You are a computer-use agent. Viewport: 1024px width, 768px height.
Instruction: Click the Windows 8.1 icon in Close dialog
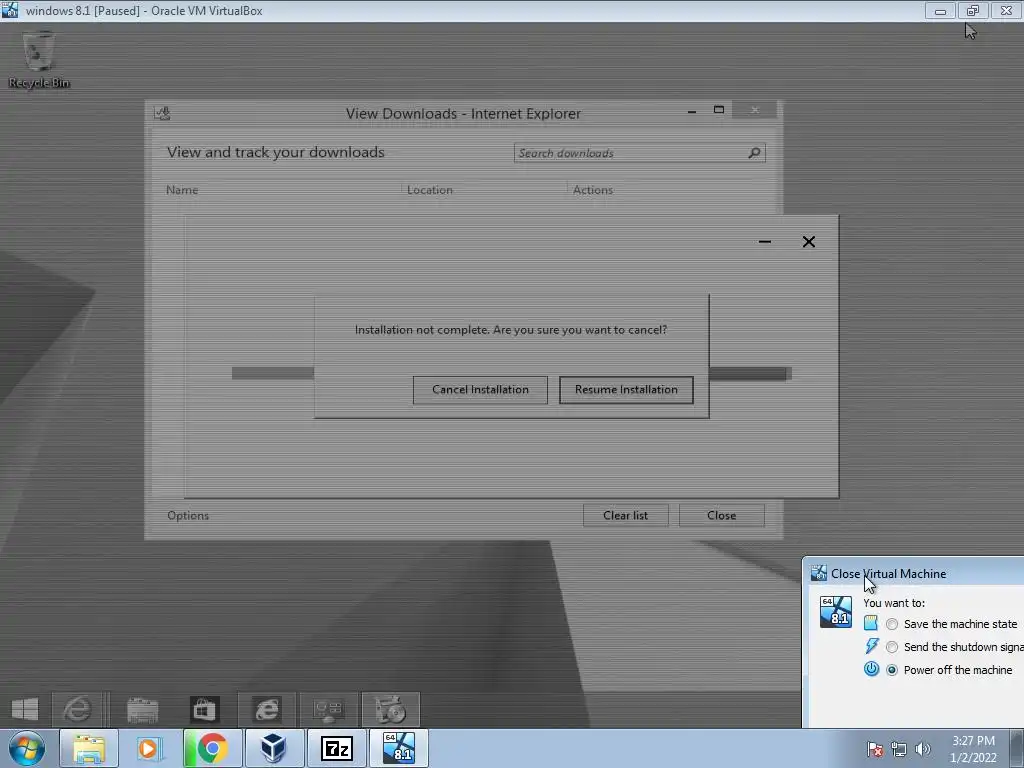[x=836, y=612]
